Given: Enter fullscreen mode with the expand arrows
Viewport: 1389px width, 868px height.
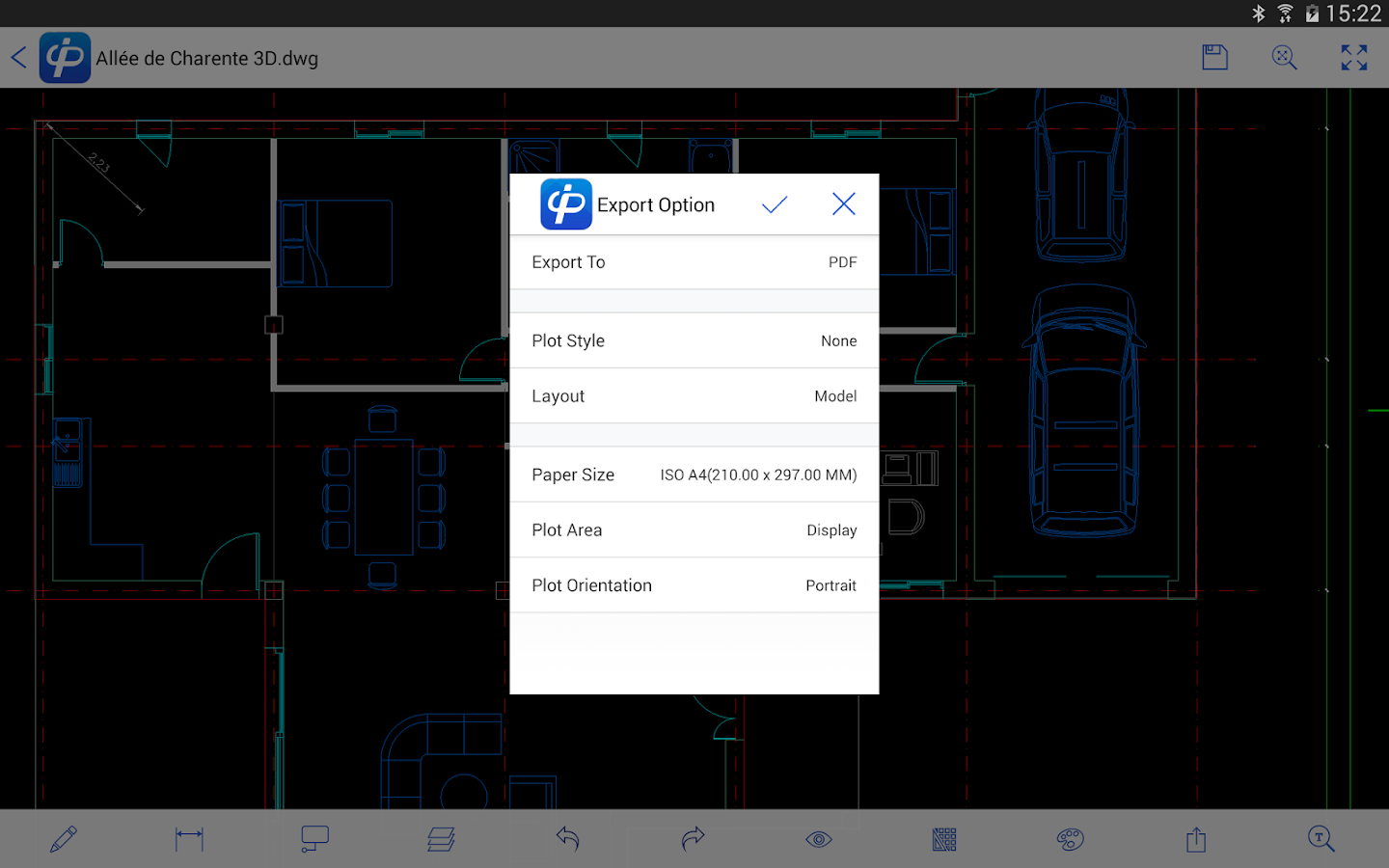Looking at the screenshot, I should 1353,58.
